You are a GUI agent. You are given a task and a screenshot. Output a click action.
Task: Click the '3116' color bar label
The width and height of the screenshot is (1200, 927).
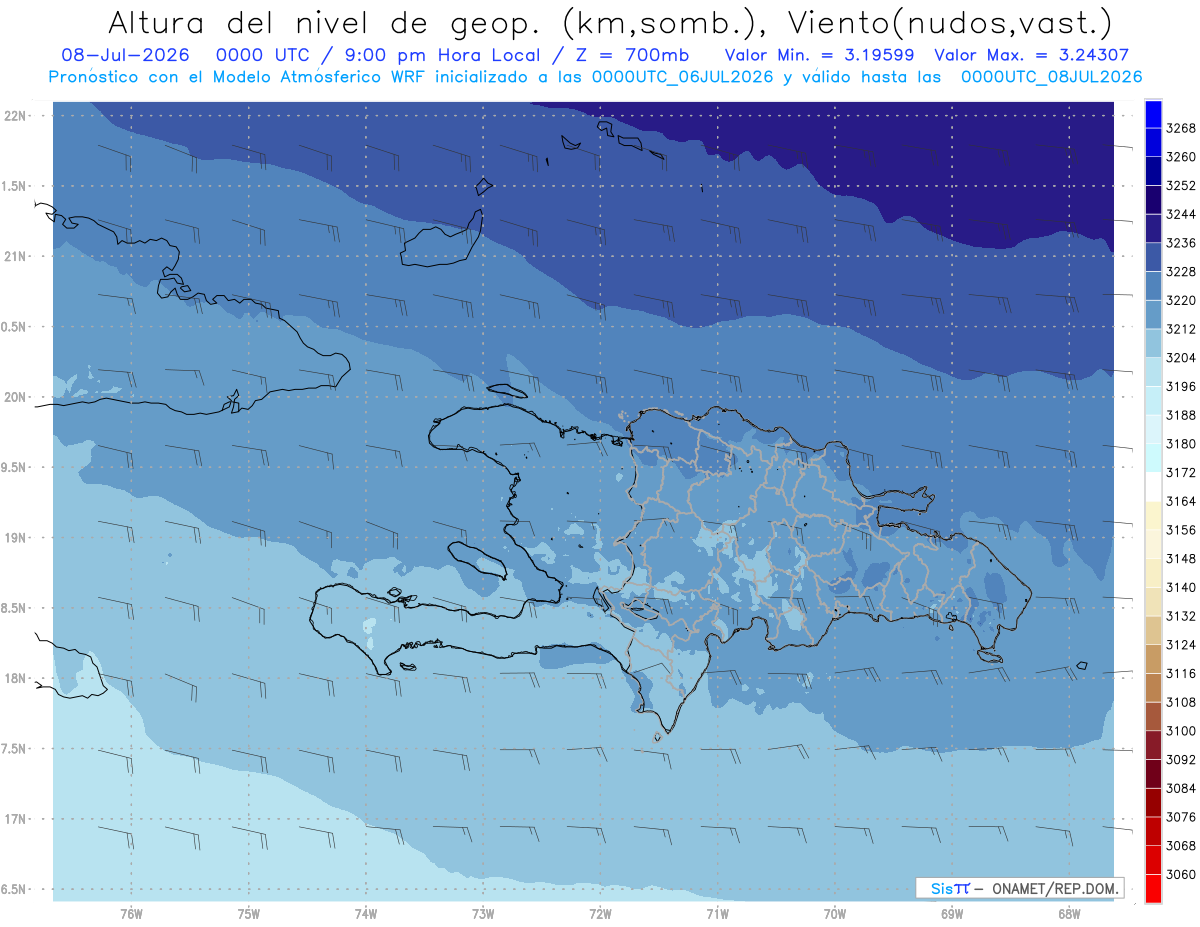[1181, 674]
